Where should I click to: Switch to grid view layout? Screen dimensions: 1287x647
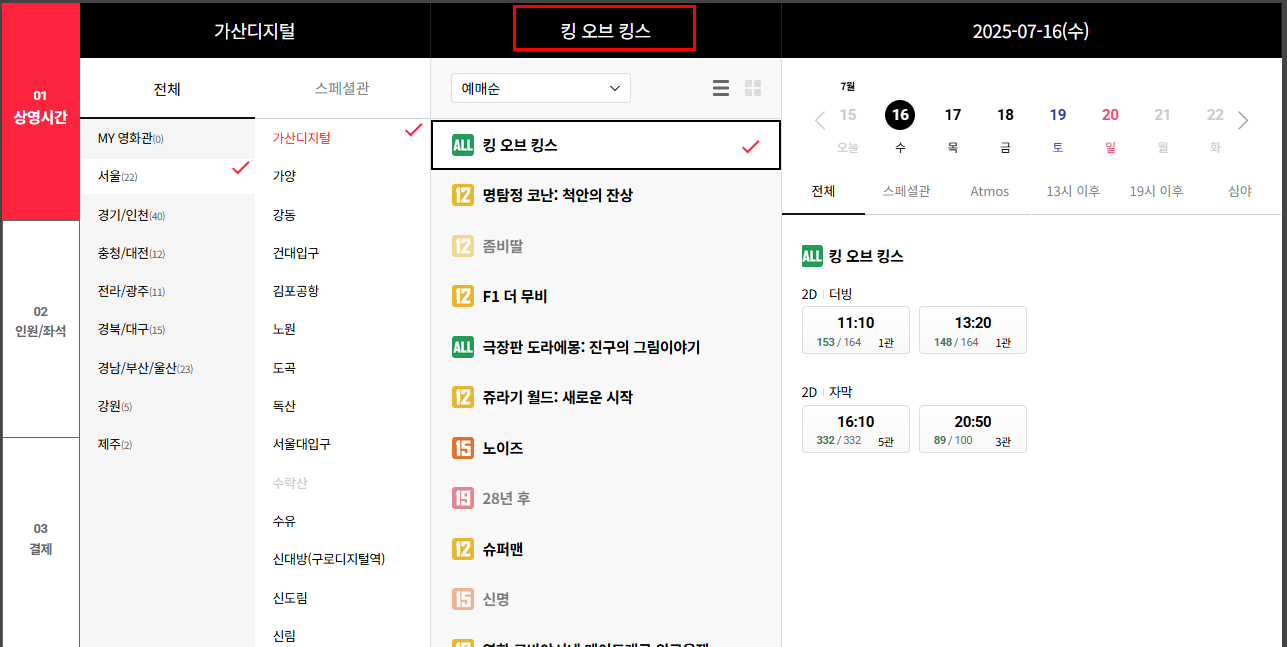(752, 87)
